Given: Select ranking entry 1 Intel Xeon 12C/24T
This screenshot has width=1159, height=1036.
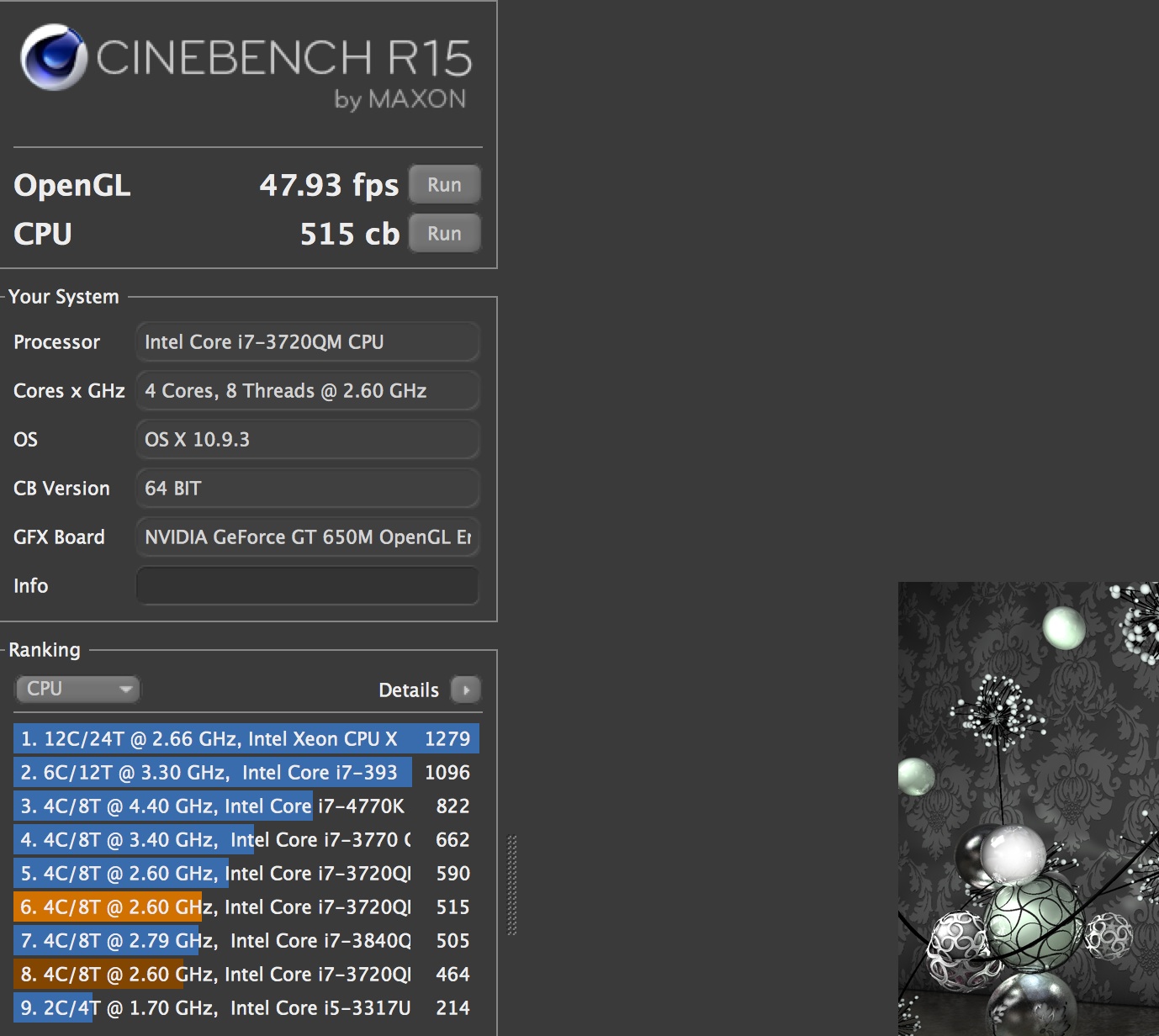Looking at the screenshot, I should (x=246, y=739).
